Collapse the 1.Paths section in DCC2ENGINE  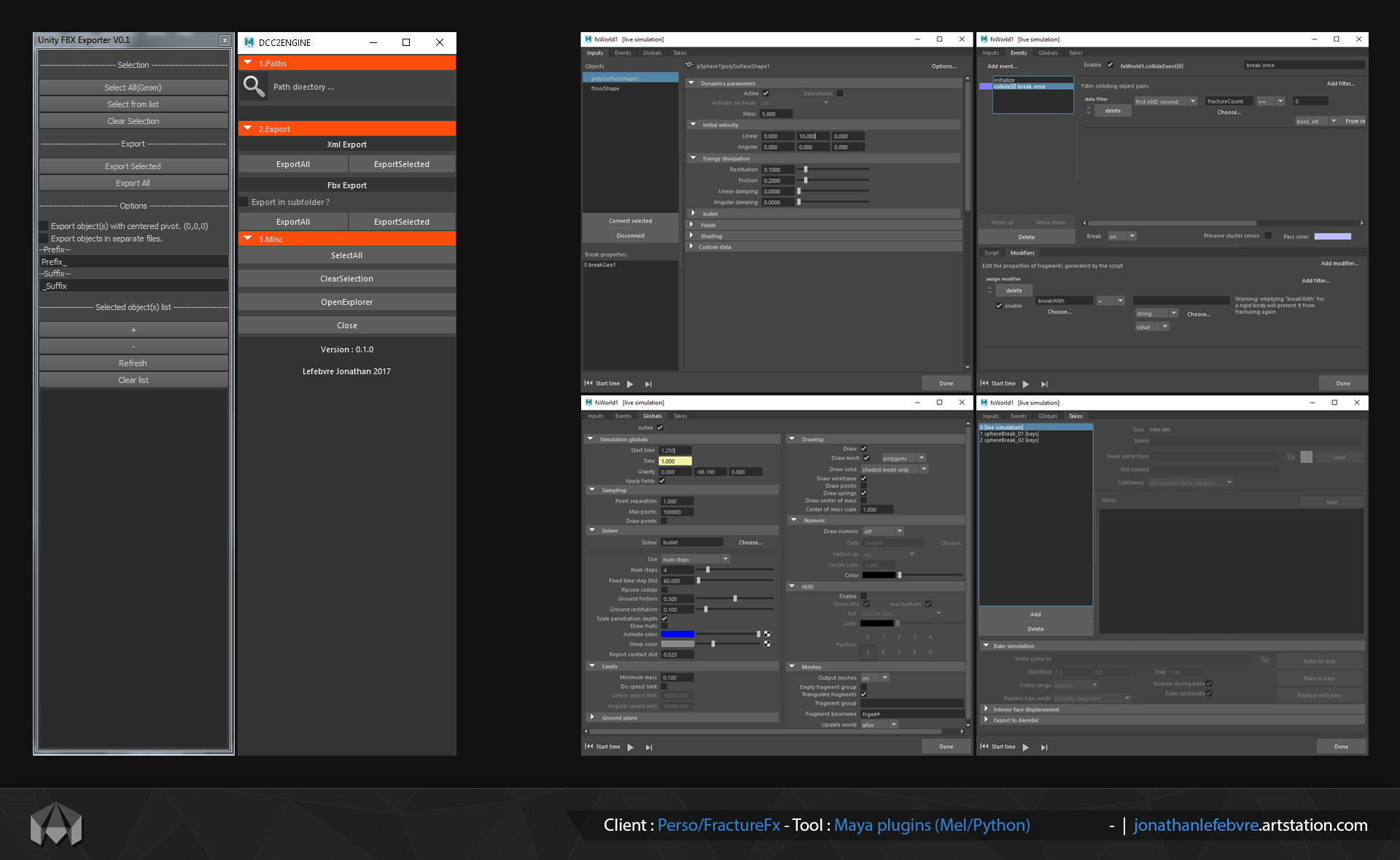(x=248, y=63)
